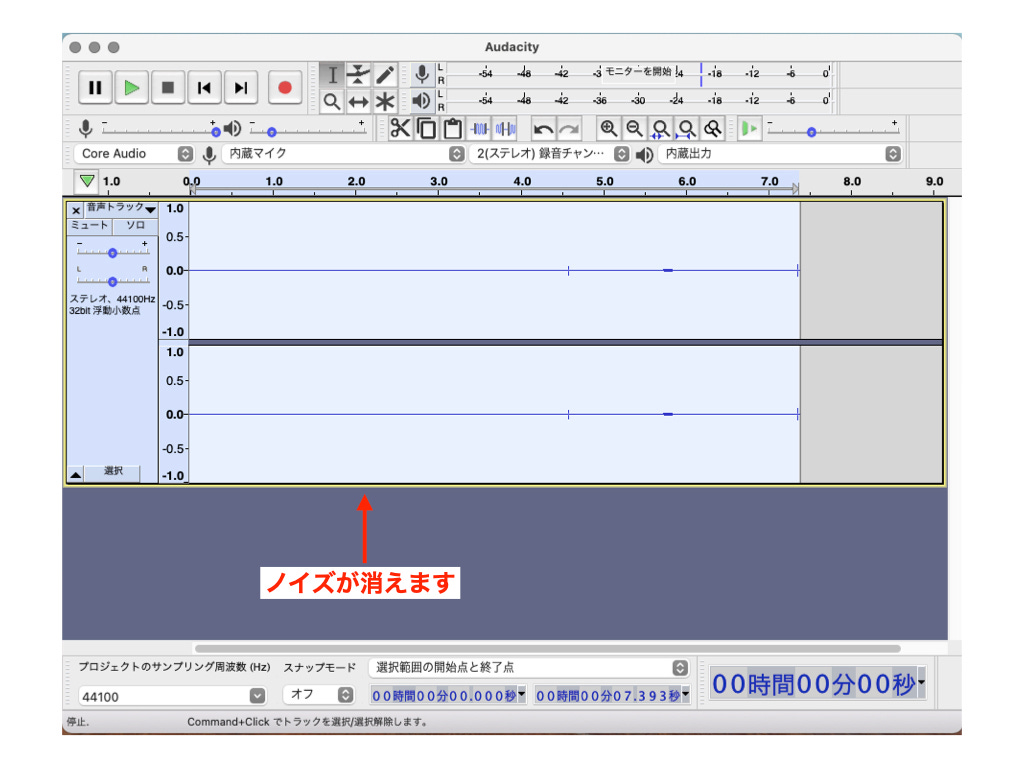
Task: Click the timeline ruler at 4.0
Action: [522, 182]
